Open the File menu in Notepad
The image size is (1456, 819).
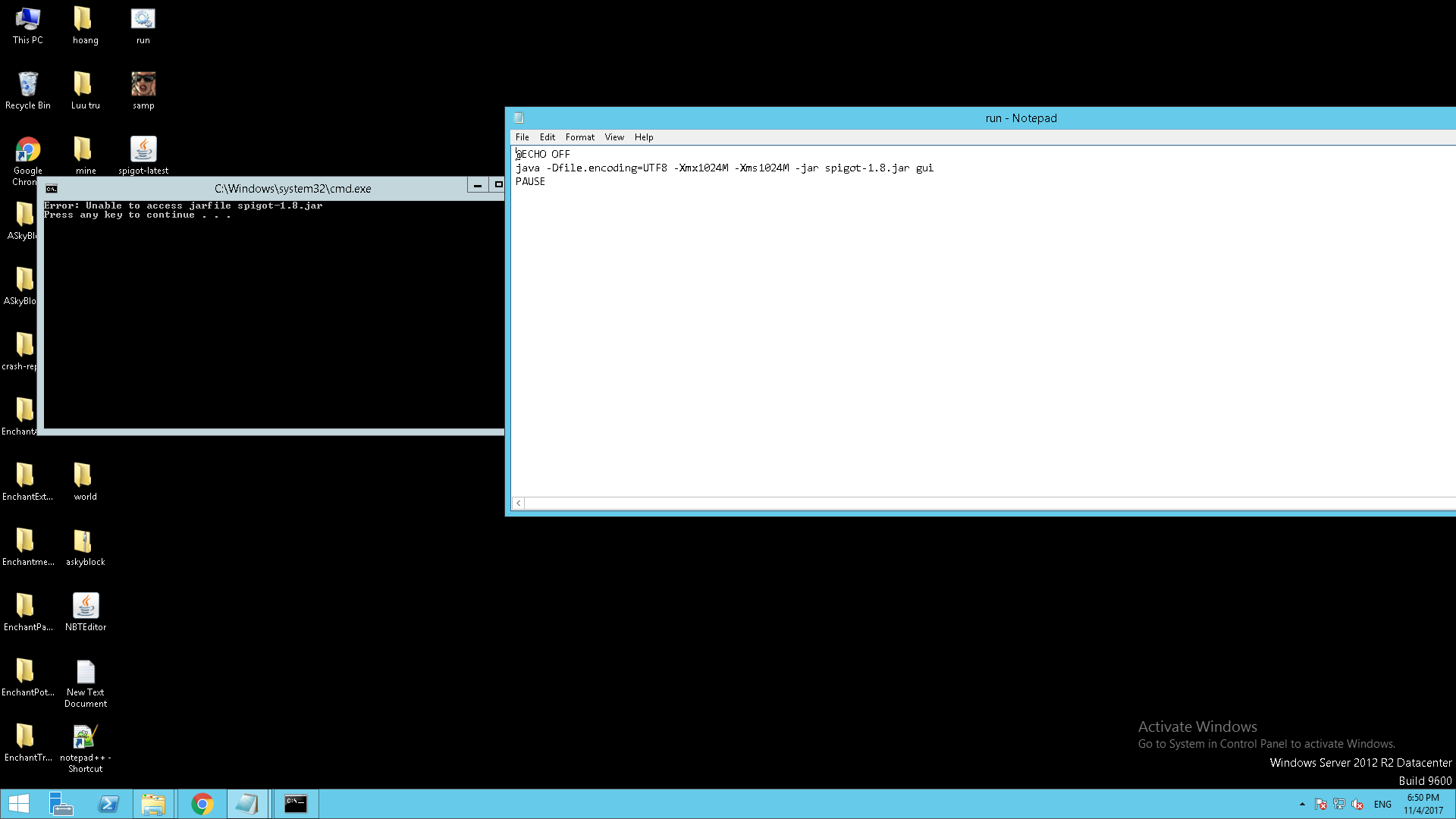pos(522,137)
